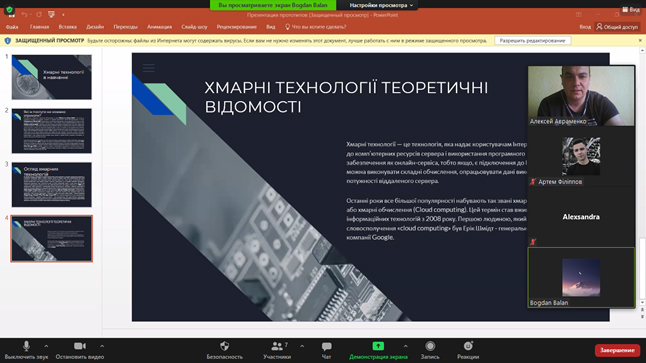Click the Разрешить редактирование button
The width and height of the screenshot is (646, 363).
pos(532,40)
